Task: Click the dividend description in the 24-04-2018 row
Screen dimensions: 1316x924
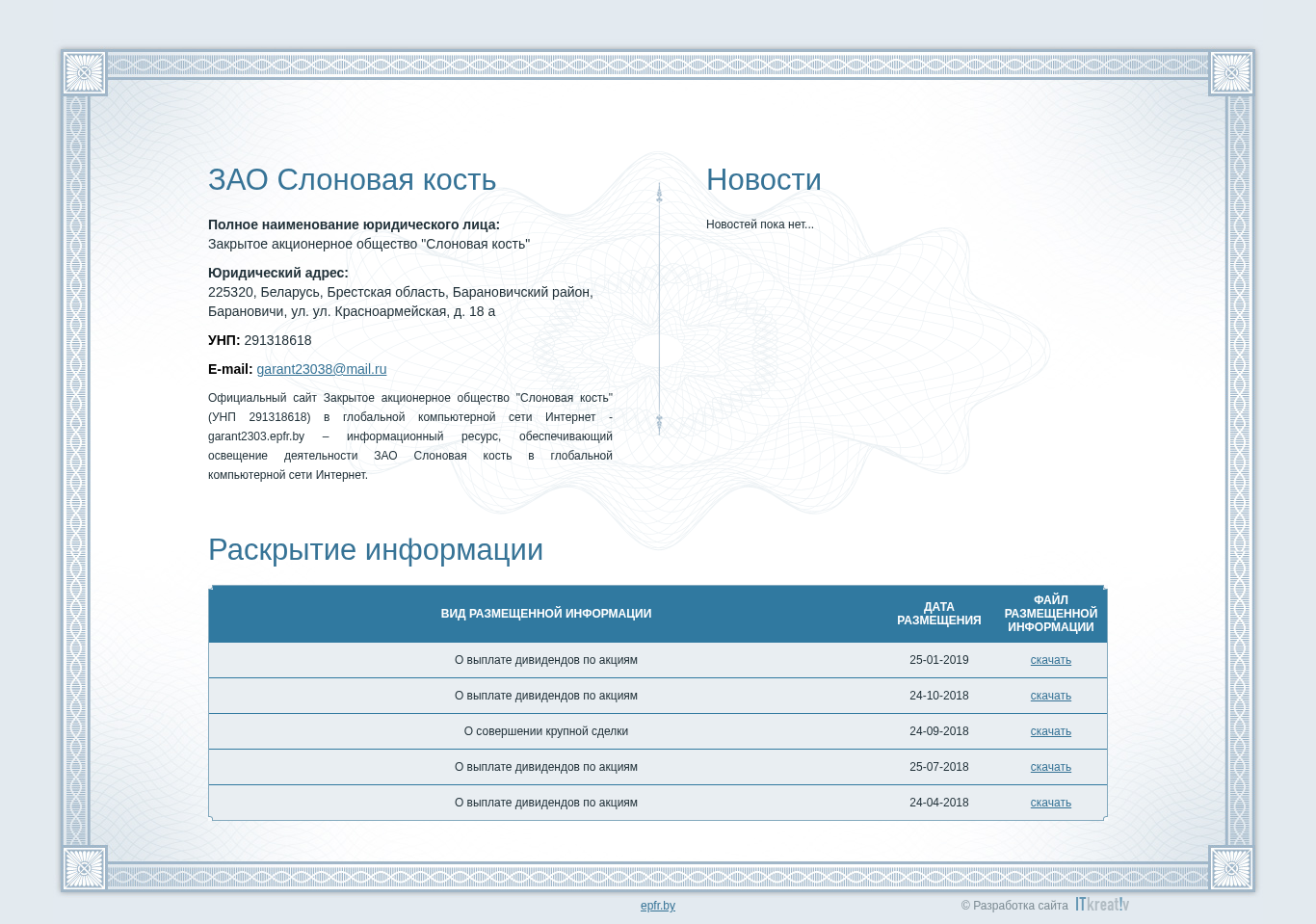Action: [546, 803]
